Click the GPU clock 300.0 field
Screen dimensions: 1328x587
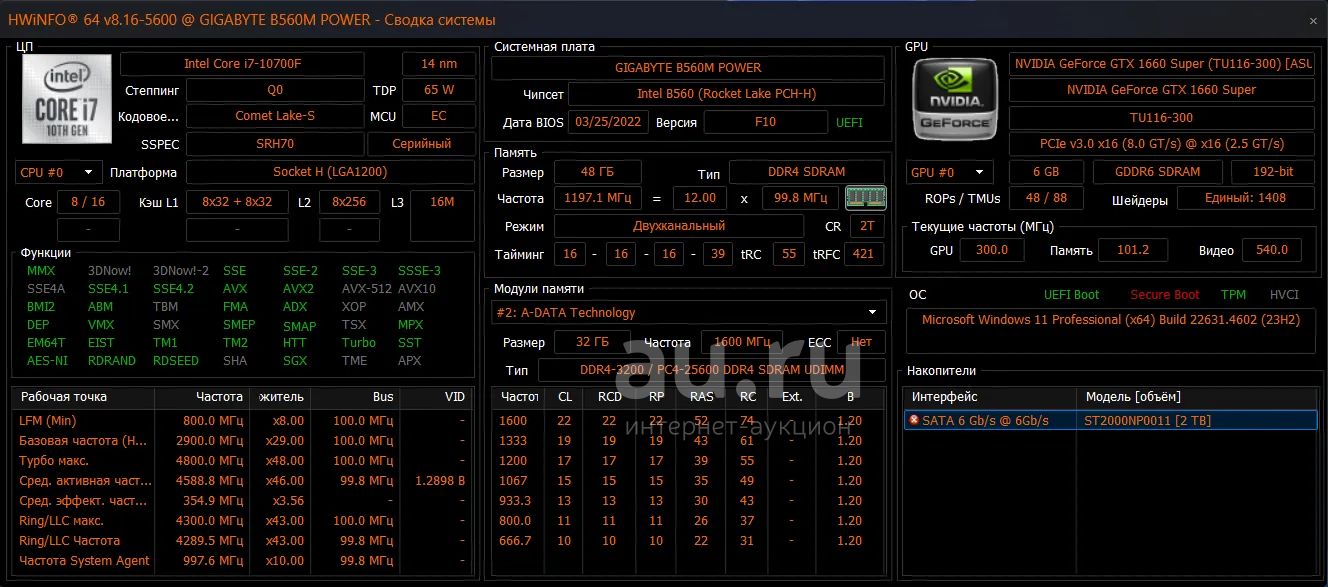point(991,250)
